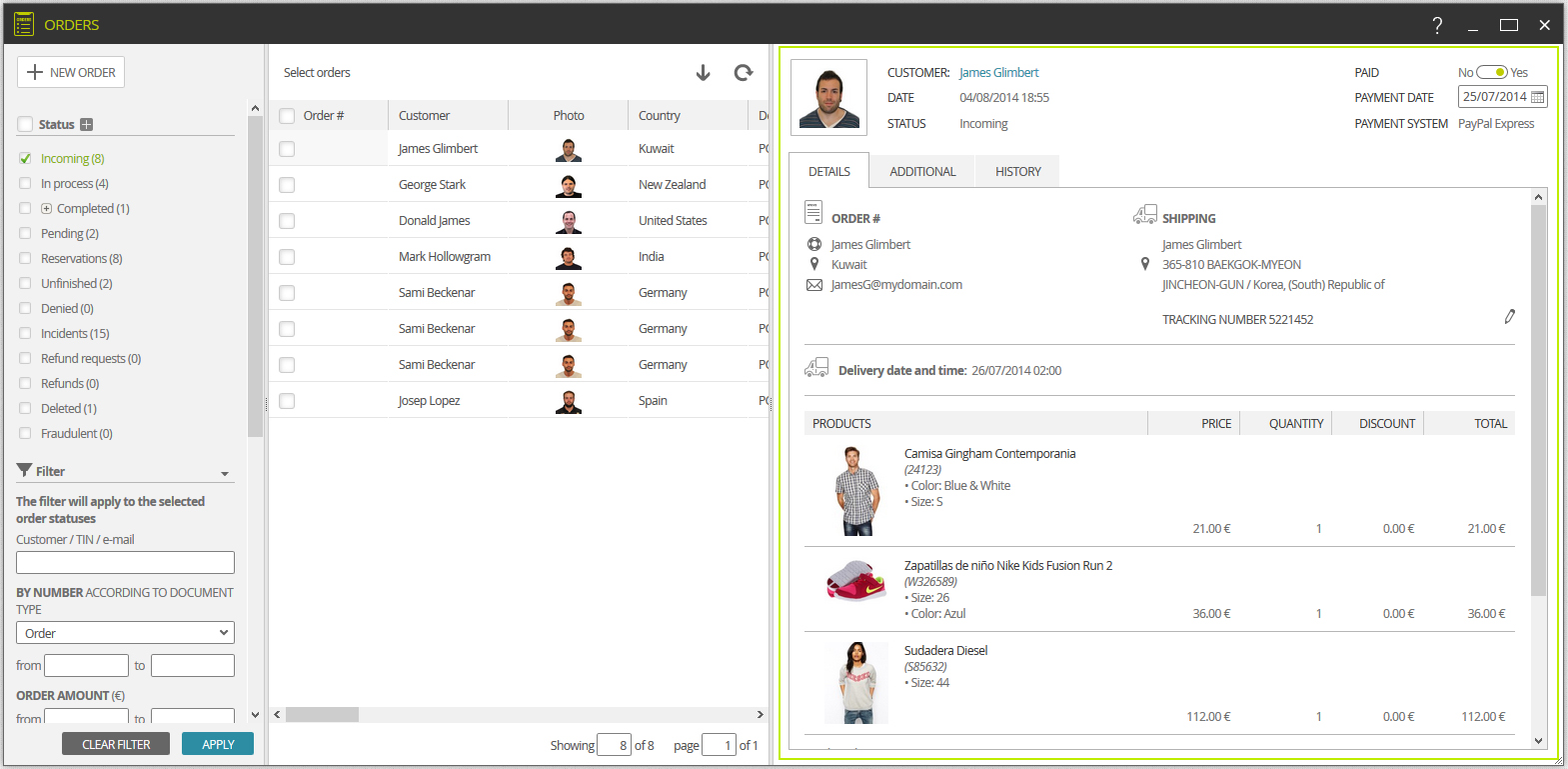Screen dimensions: 1568x769
Task: Collapse the Filter section arrow
Action: (225, 474)
